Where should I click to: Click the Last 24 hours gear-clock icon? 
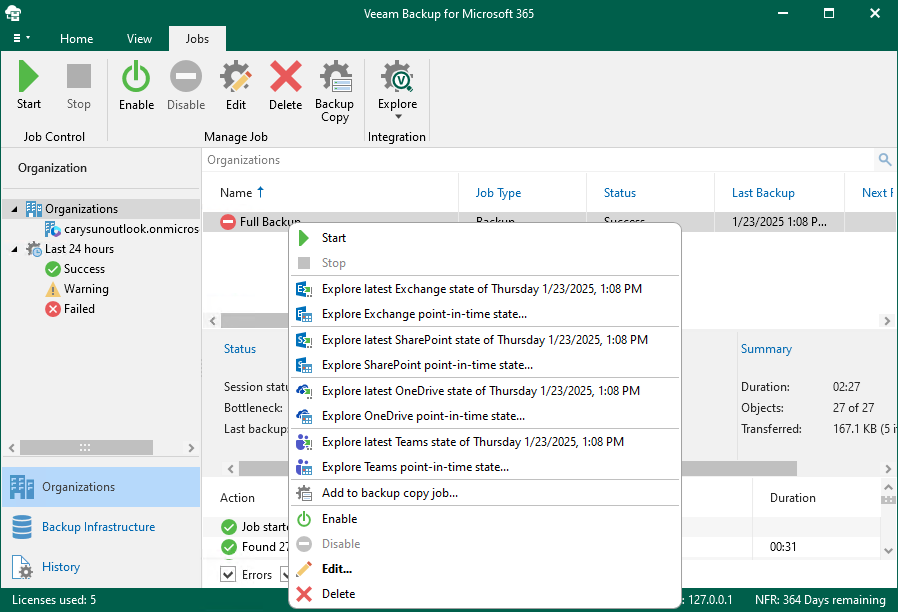pos(34,249)
